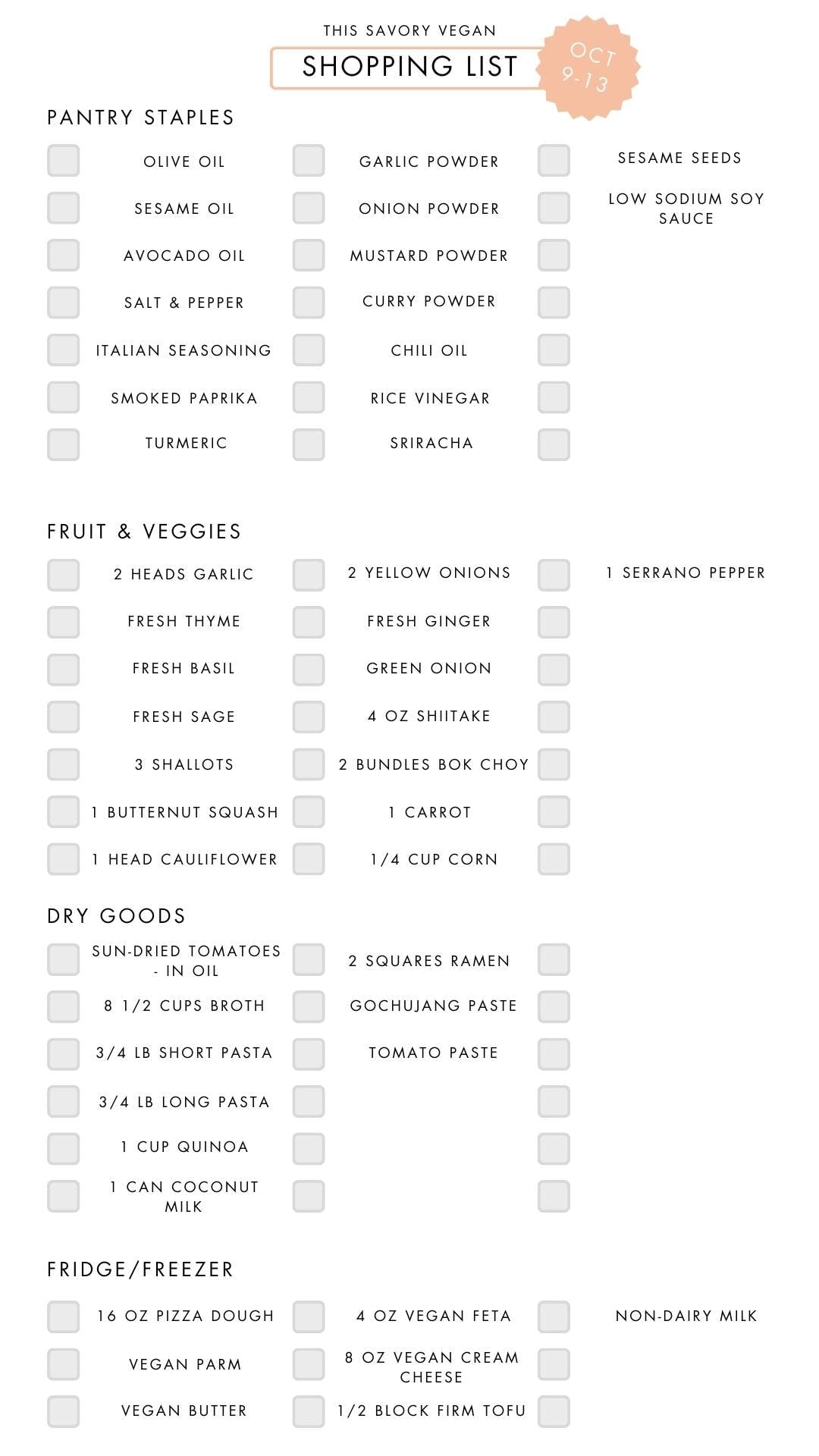This screenshot has height=1456, width=819.
Task: Click the Oct 9-13 date badge
Action: pyautogui.click(x=588, y=67)
